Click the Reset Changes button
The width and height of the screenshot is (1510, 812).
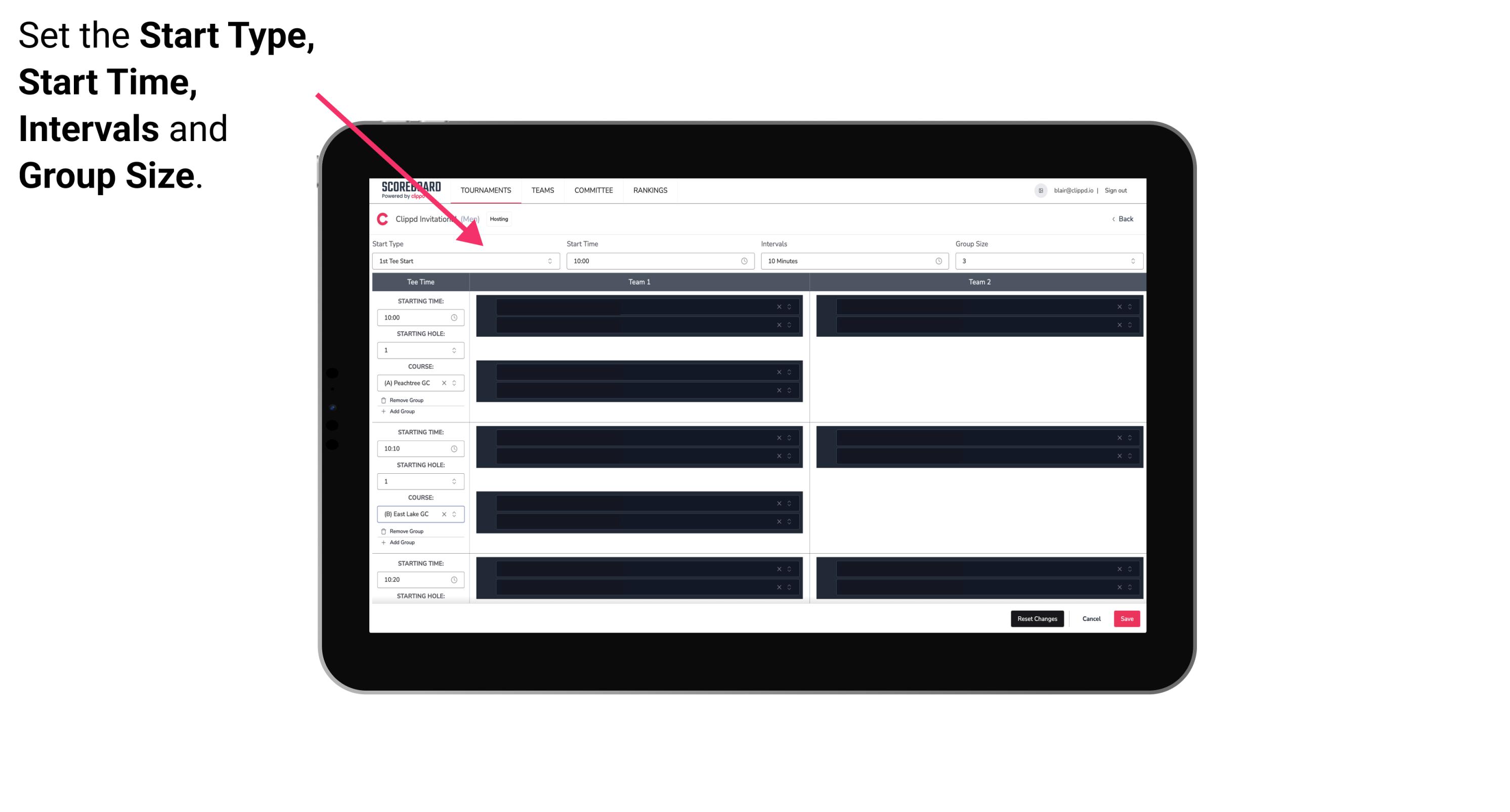tap(1037, 618)
